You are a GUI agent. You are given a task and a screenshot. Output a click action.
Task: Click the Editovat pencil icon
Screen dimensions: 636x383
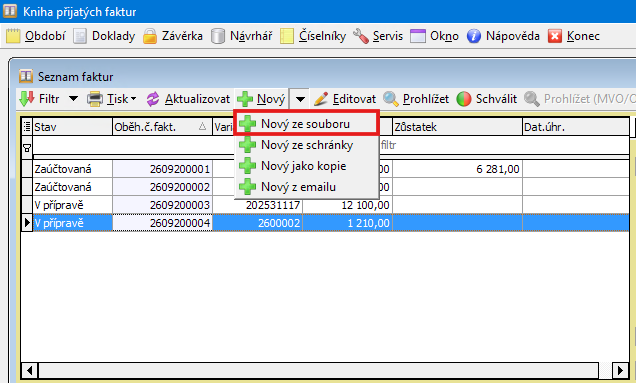(x=321, y=99)
